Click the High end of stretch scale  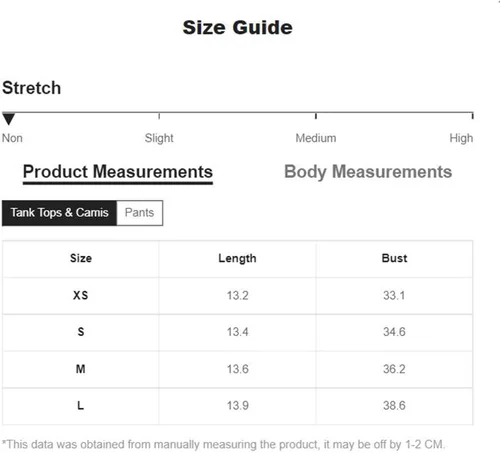click(x=472, y=116)
